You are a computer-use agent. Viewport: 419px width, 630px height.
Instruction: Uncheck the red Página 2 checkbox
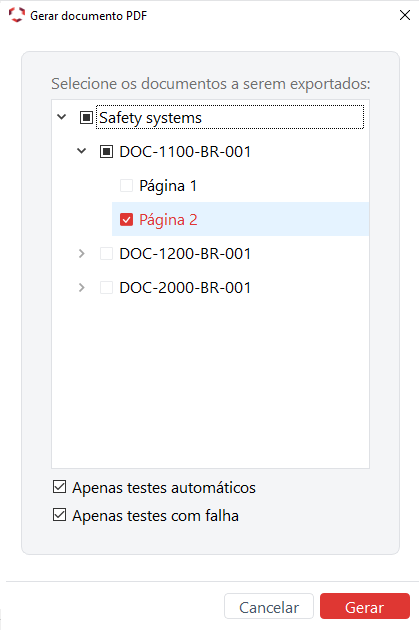tap(126, 219)
